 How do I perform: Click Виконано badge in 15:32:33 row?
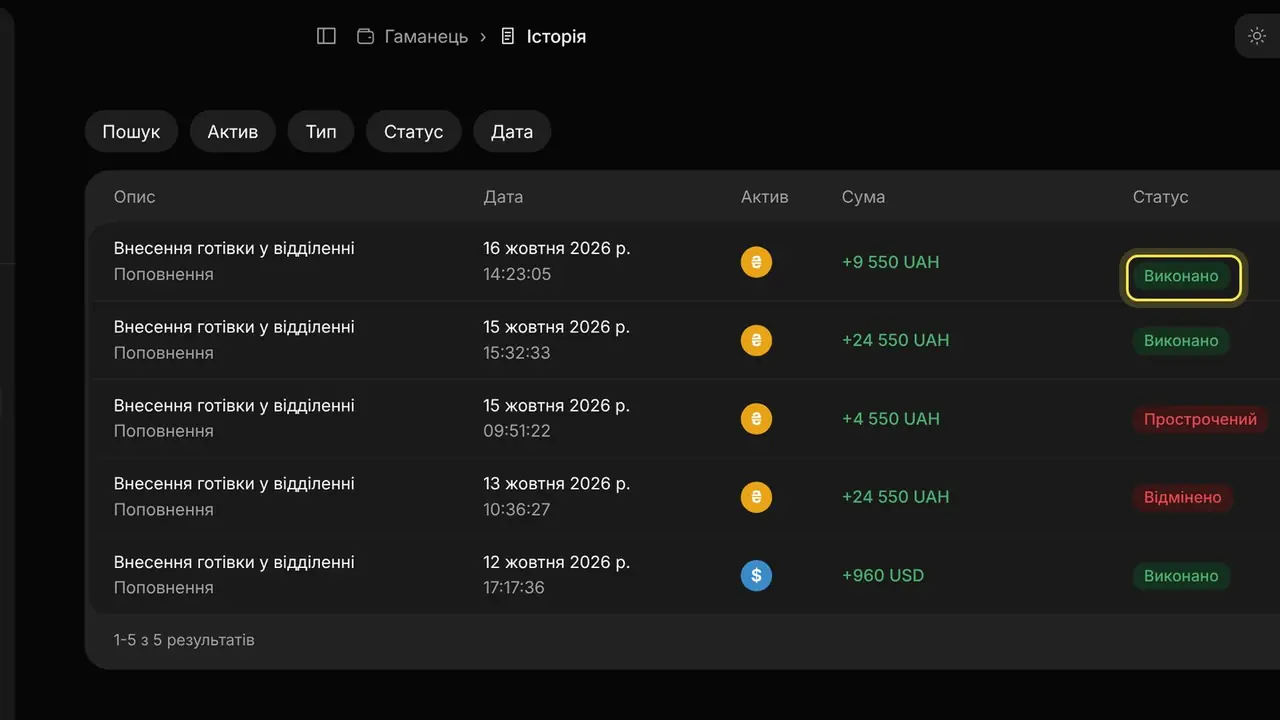click(x=1181, y=341)
